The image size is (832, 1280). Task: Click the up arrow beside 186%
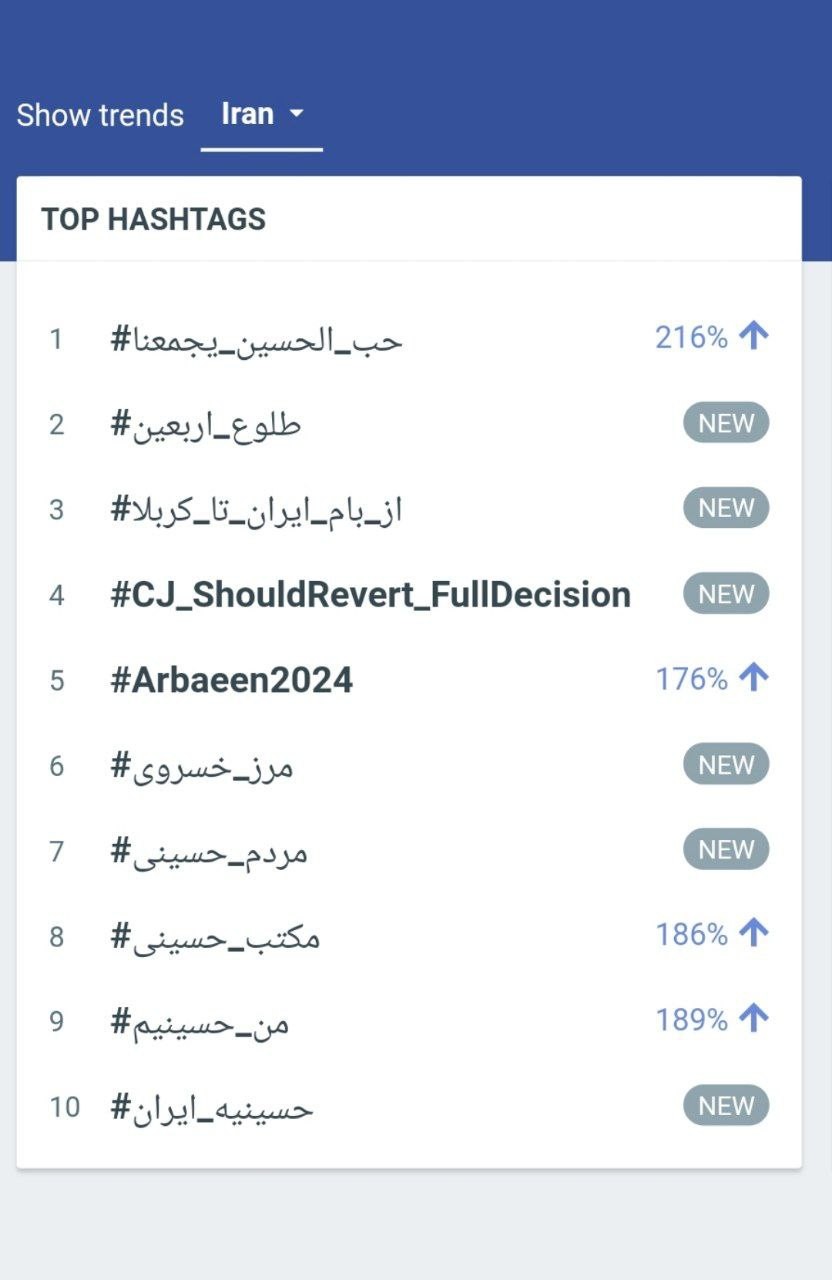[753, 934]
